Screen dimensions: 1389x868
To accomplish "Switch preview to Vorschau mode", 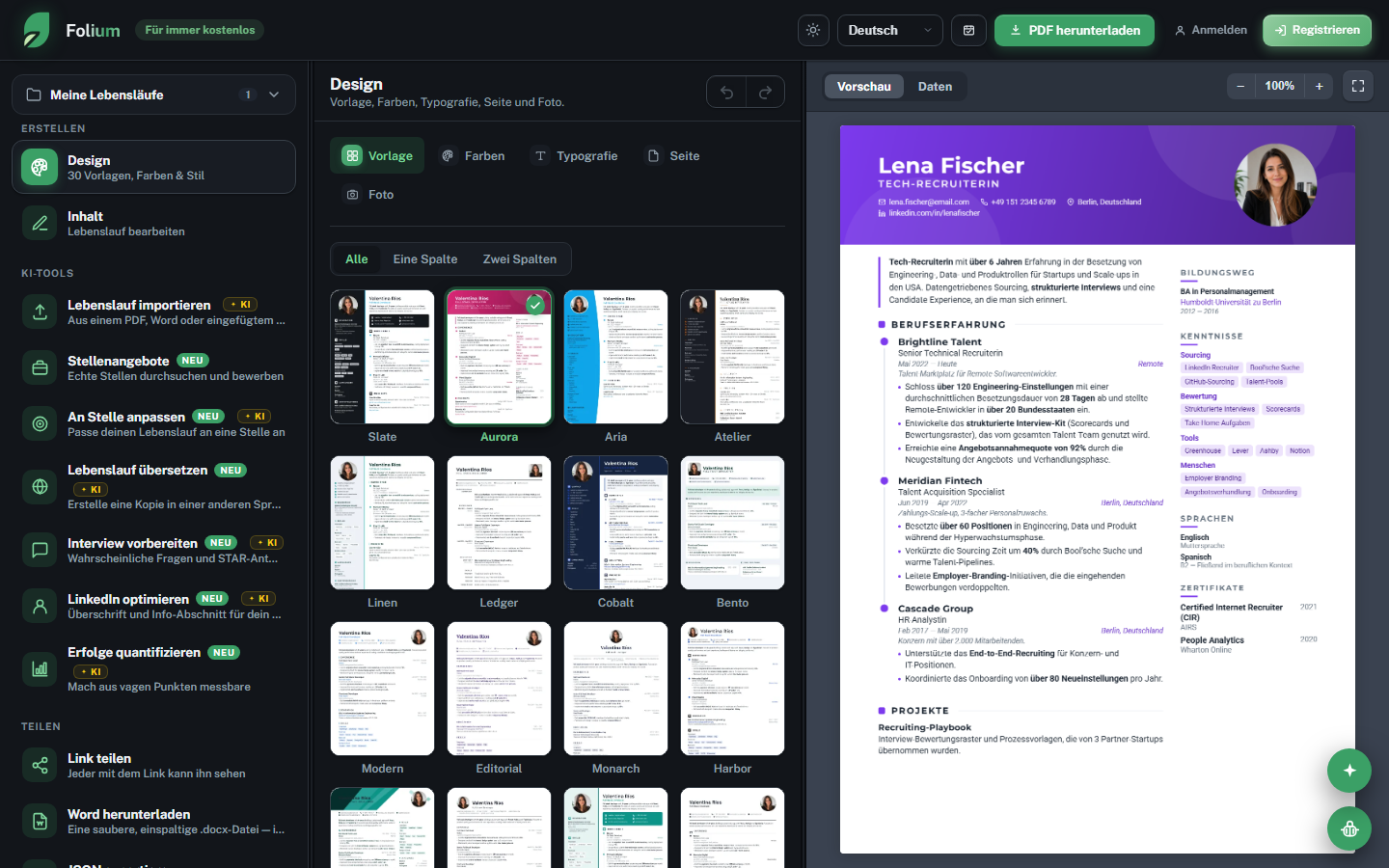I will (x=864, y=86).
